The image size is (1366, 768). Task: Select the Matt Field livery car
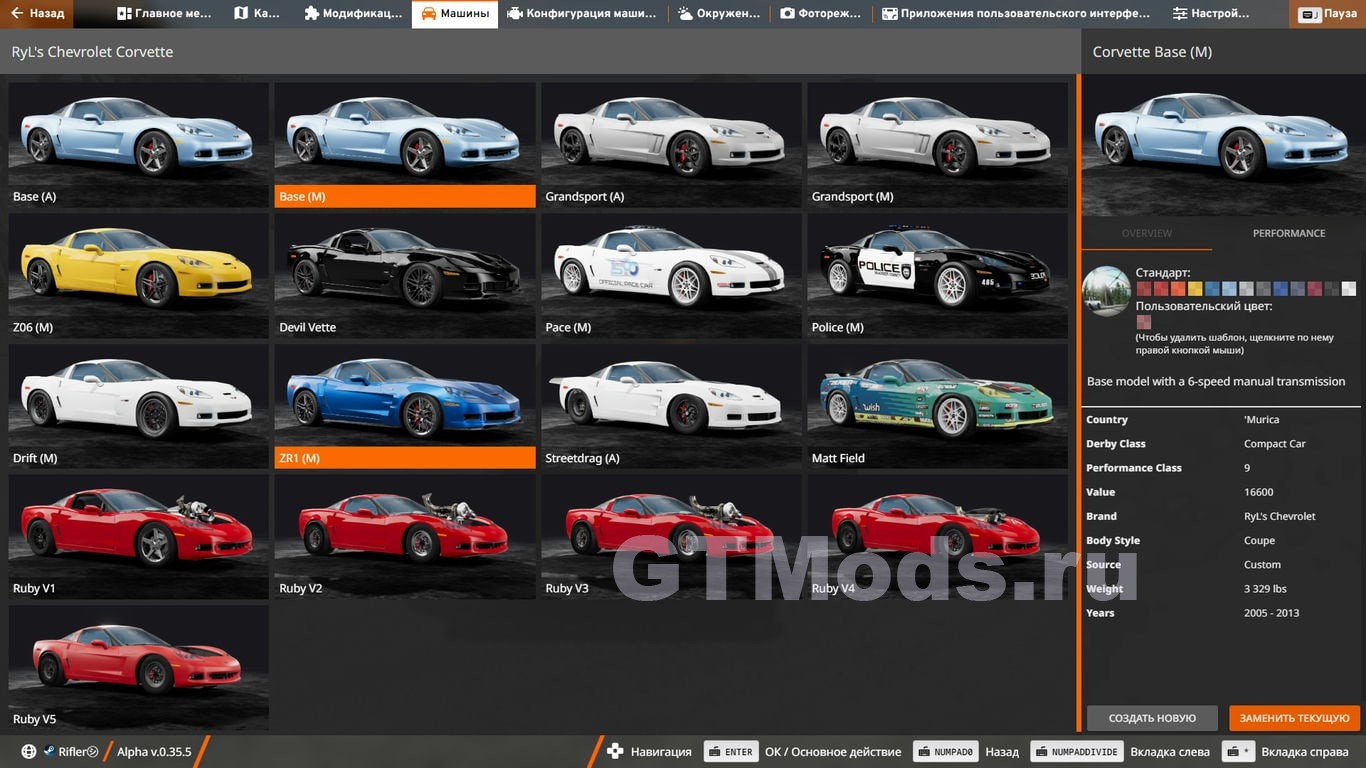[x=938, y=407]
